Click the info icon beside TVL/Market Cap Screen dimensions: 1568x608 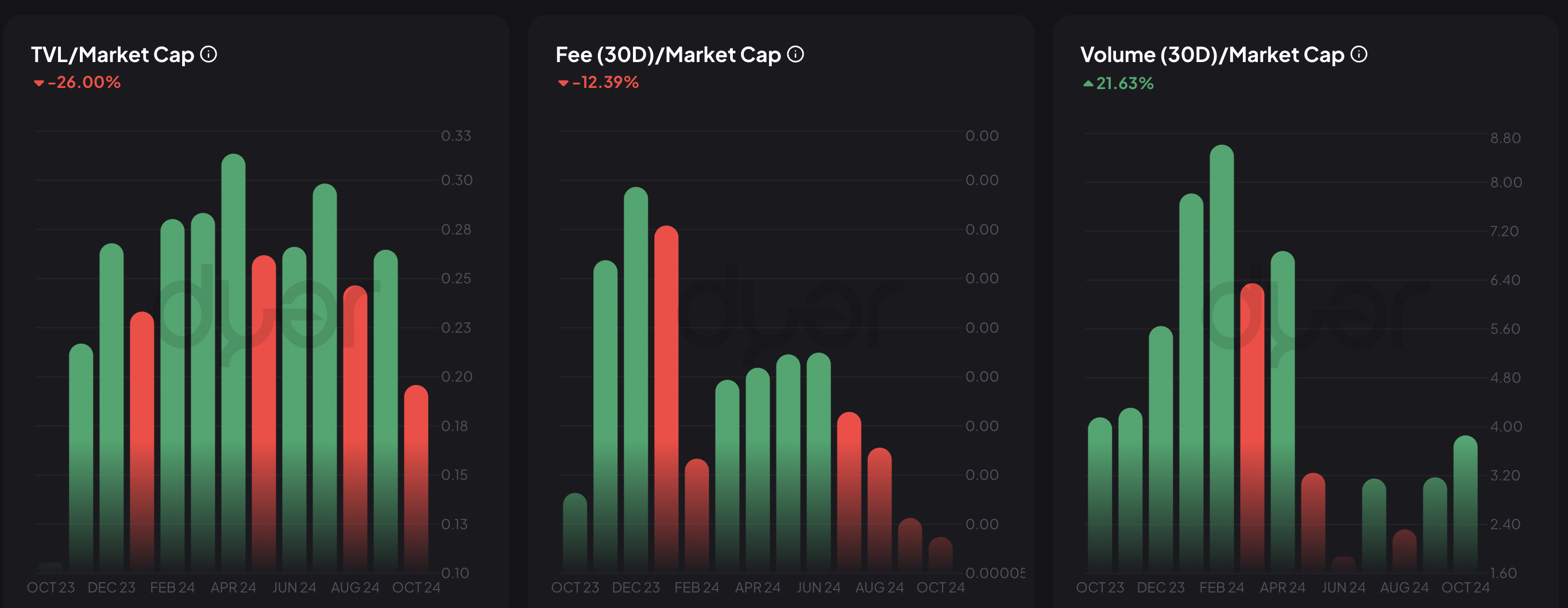click(x=209, y=55)
